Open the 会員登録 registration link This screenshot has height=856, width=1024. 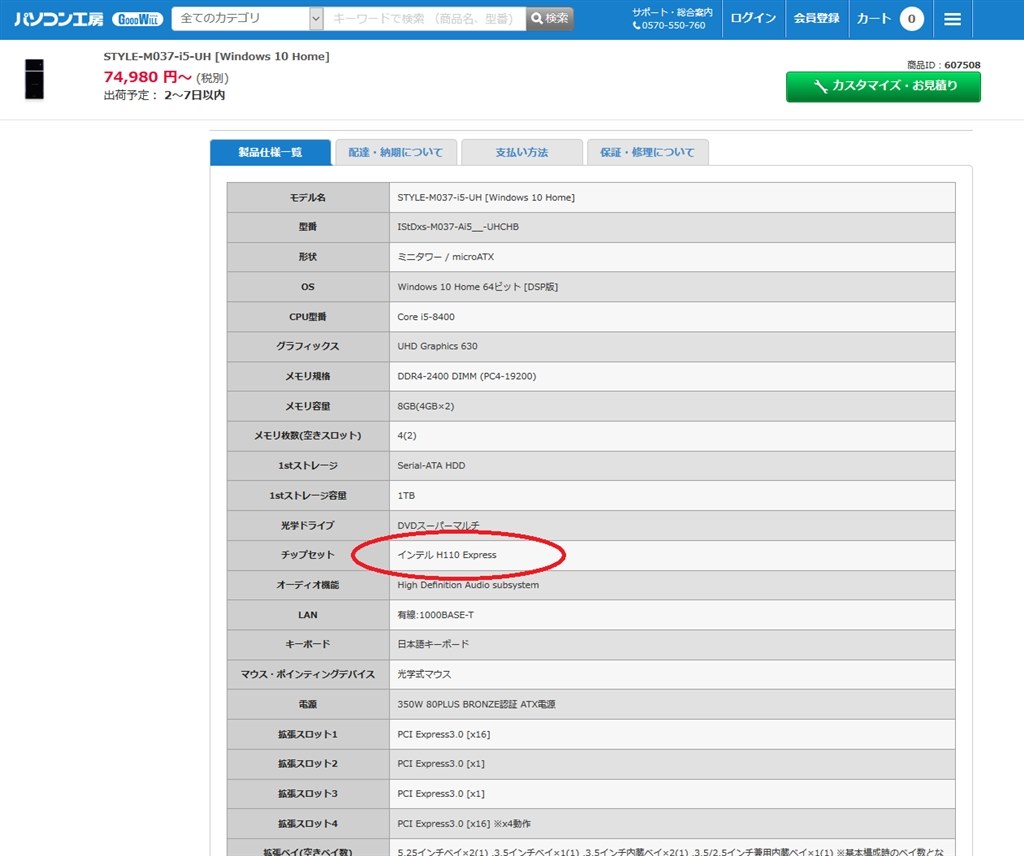(816, 18)
